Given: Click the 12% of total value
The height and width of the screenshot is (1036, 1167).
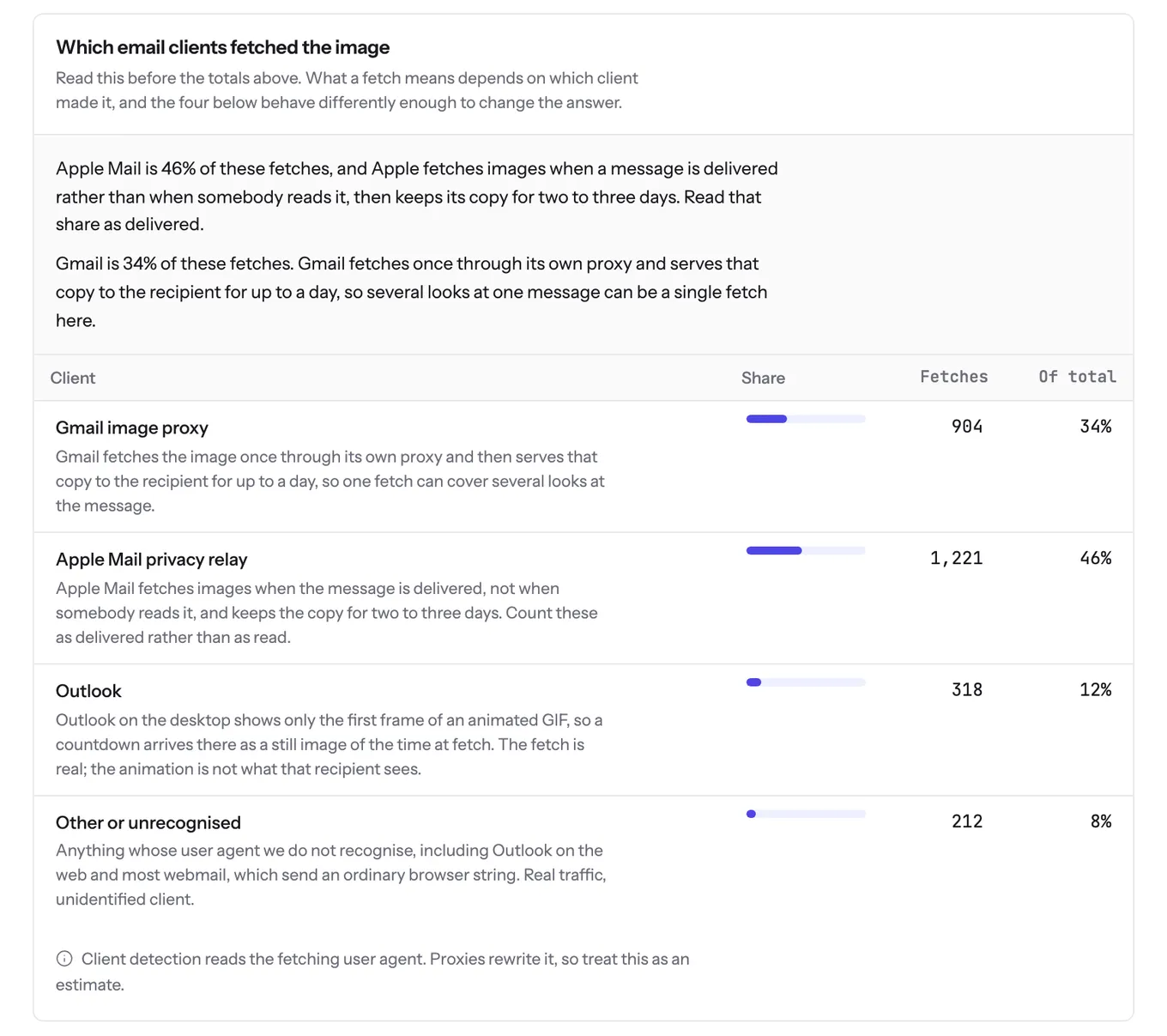Looking at the screenshot, I should (1096, 690).
